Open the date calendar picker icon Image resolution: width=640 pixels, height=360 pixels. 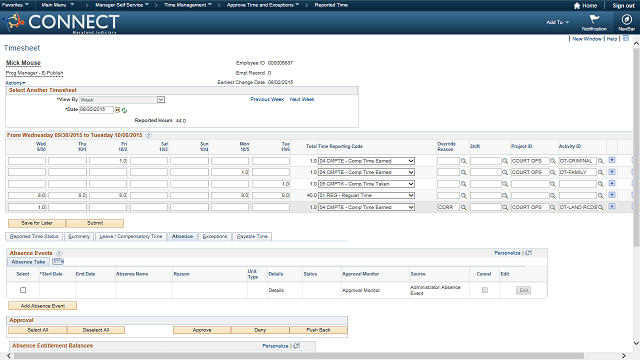[118, 110]
